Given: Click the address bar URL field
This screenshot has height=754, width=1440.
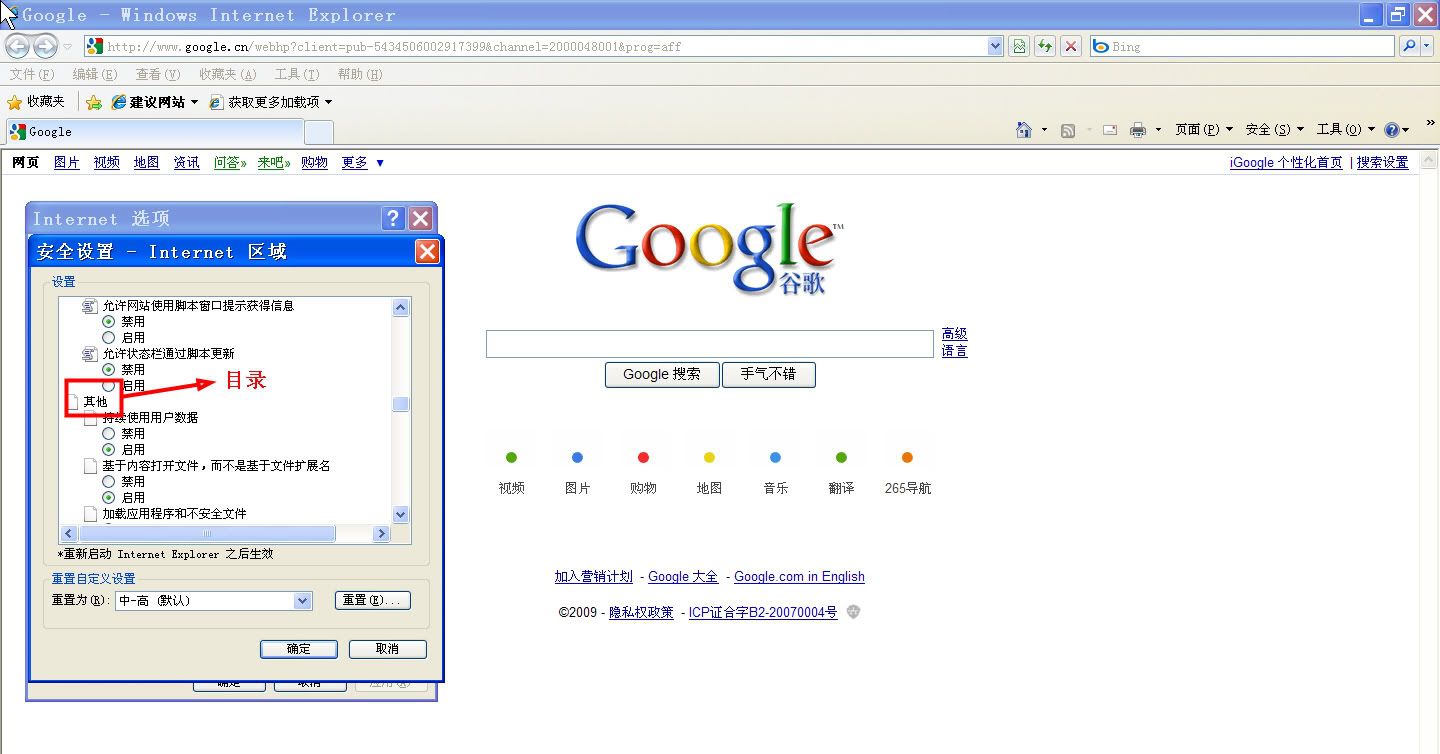Looking at the screenshot, I should pyautogui.click(x=545, y=46).
